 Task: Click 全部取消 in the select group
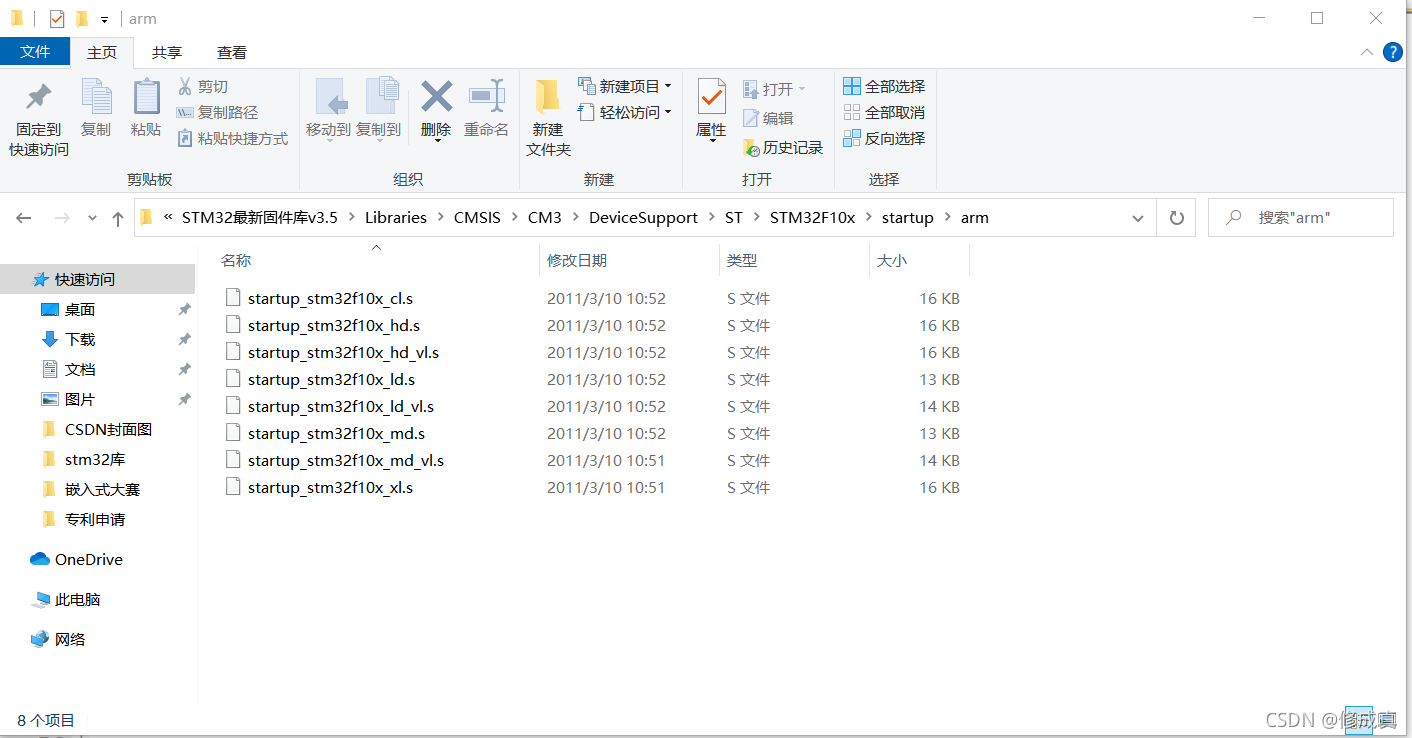[x=884, y=113]
